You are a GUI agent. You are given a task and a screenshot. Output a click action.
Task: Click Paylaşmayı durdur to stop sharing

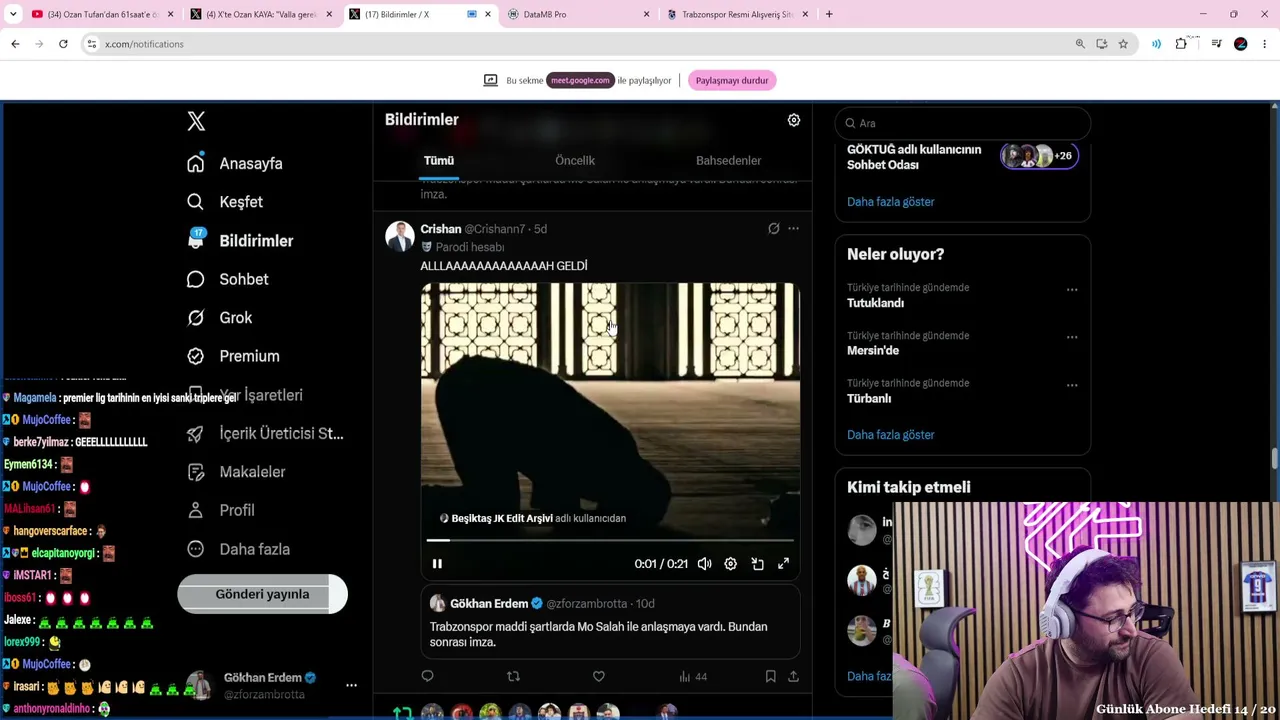[732, 81]
